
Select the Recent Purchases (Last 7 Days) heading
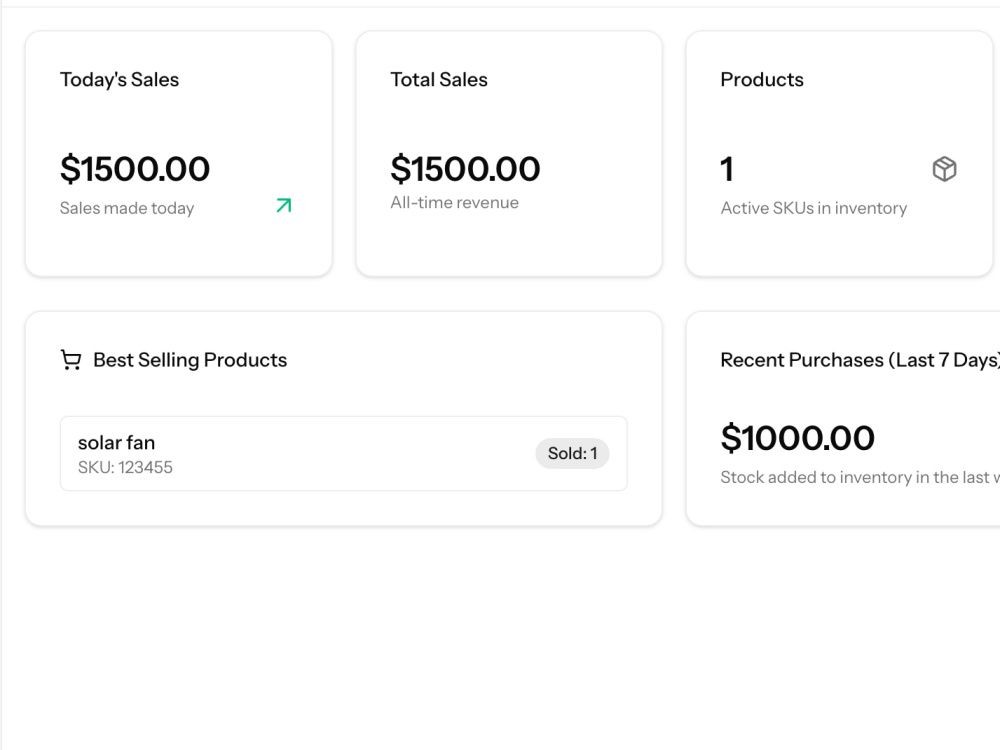click(x=860, y=360)
